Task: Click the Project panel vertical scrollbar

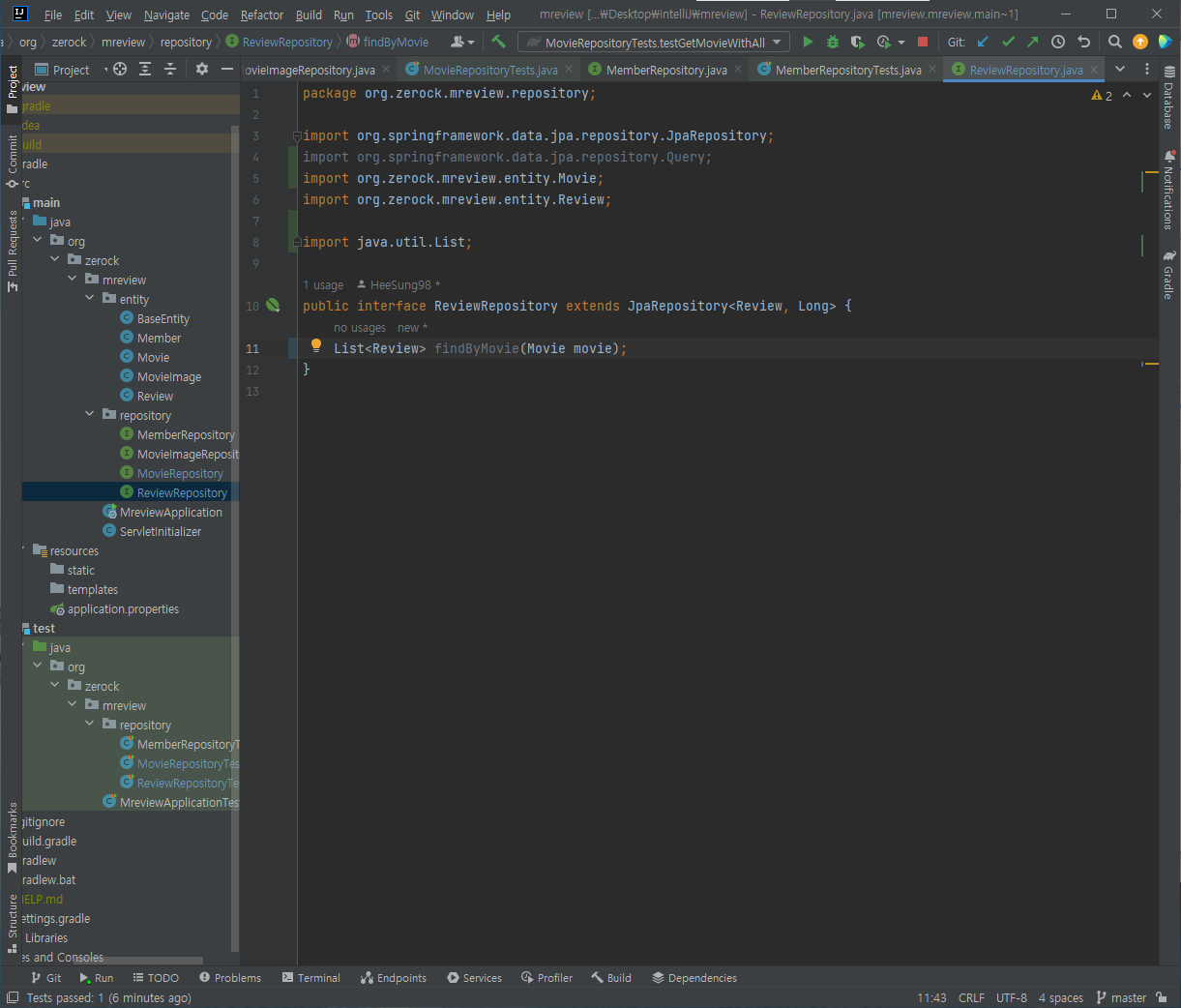Action: (x=235, y=537)
